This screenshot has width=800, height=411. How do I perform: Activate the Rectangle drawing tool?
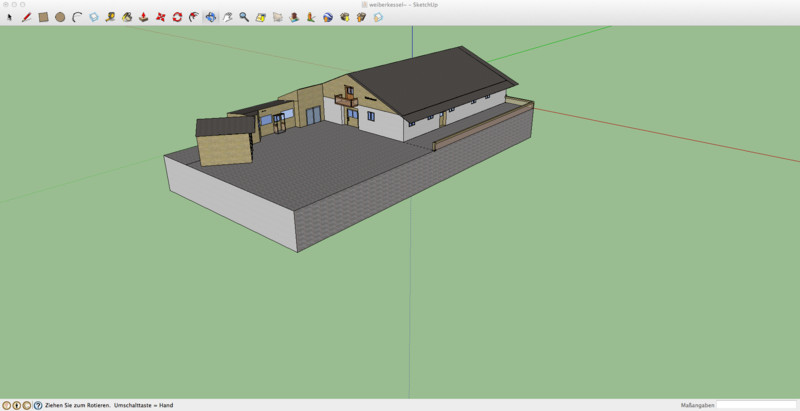[x=43, y=17]
